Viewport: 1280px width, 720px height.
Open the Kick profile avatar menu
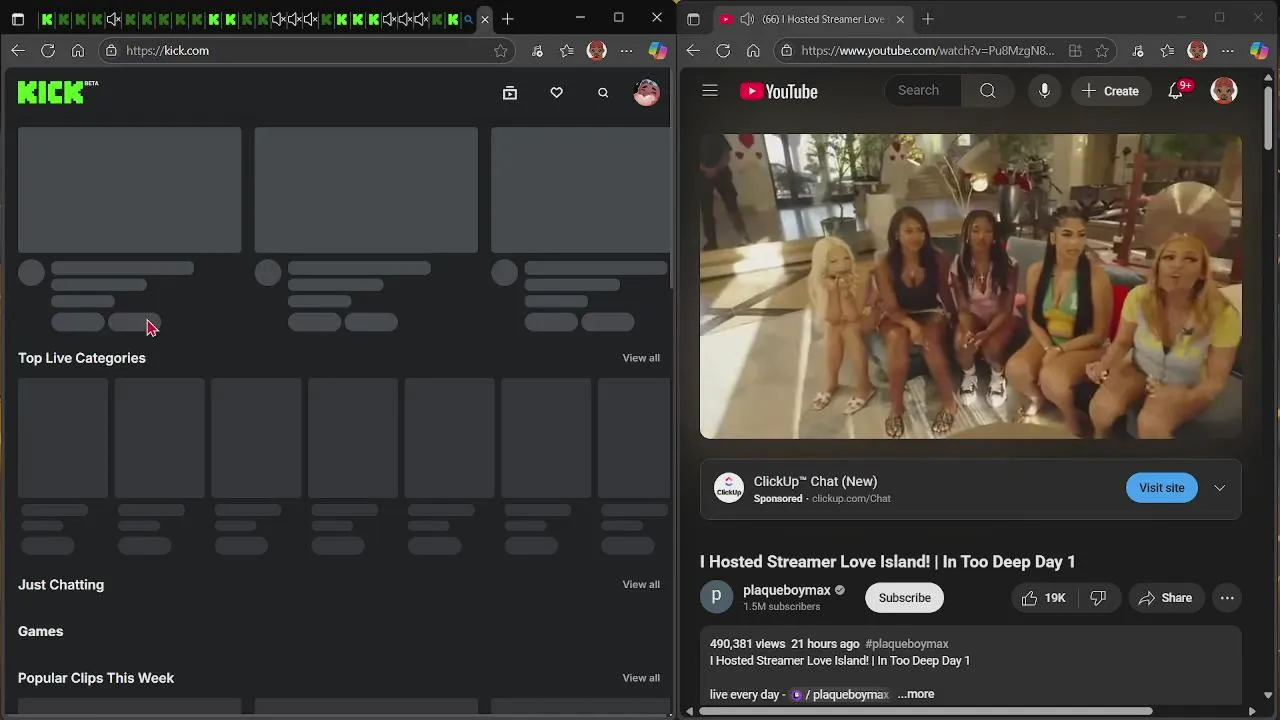pos(647,93)
